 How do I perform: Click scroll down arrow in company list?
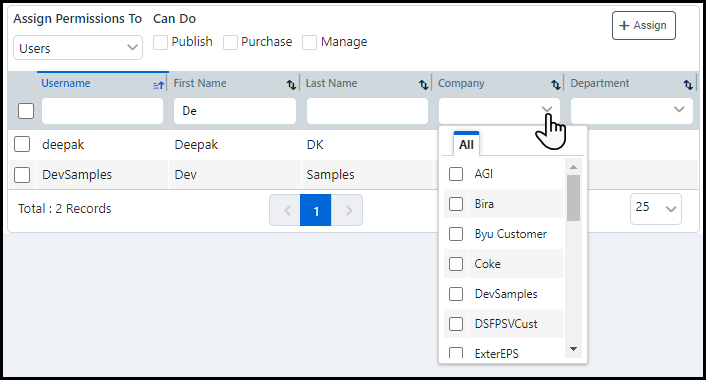pos(573,349)
